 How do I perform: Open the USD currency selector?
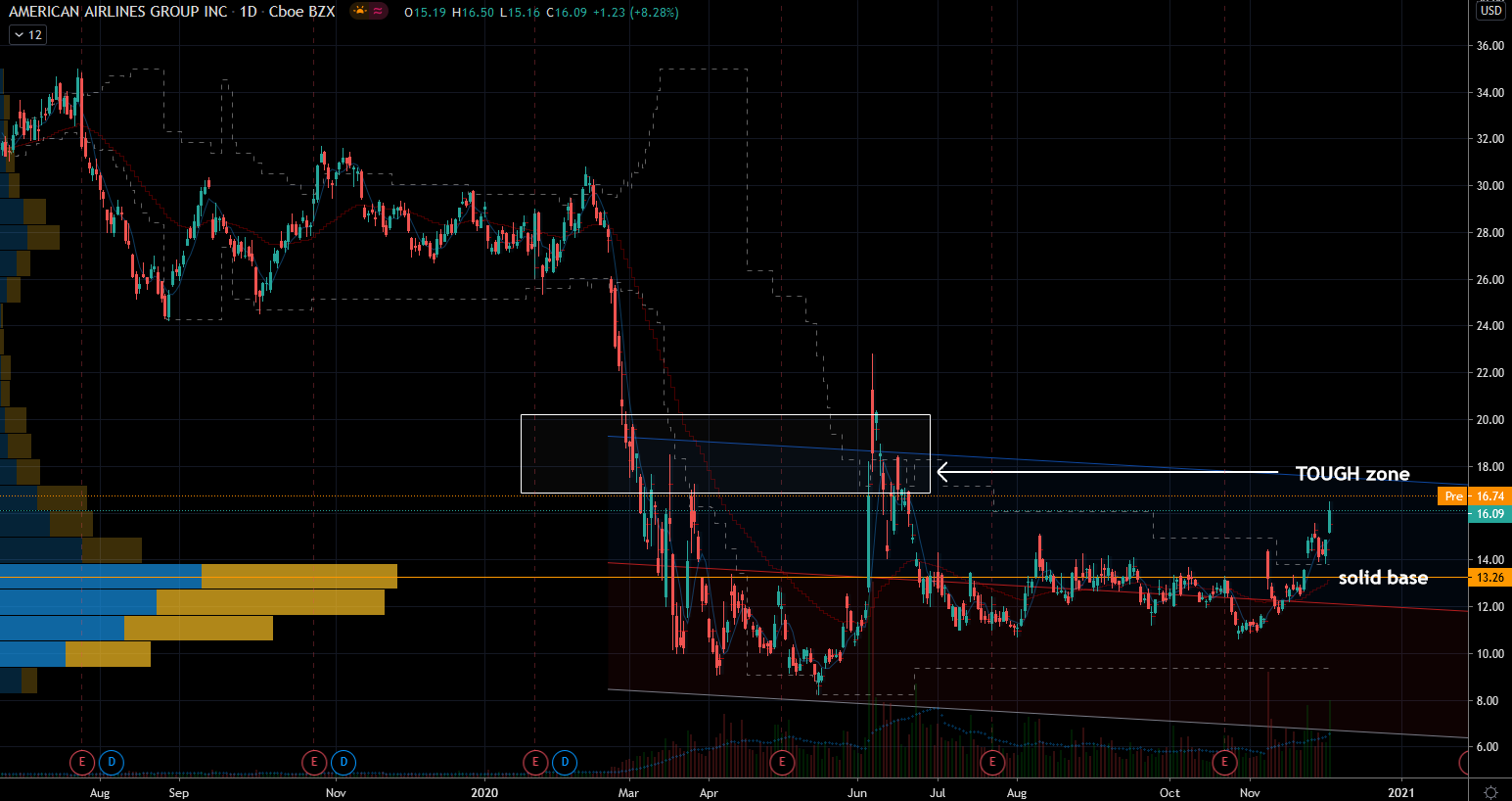point(1490,11)
